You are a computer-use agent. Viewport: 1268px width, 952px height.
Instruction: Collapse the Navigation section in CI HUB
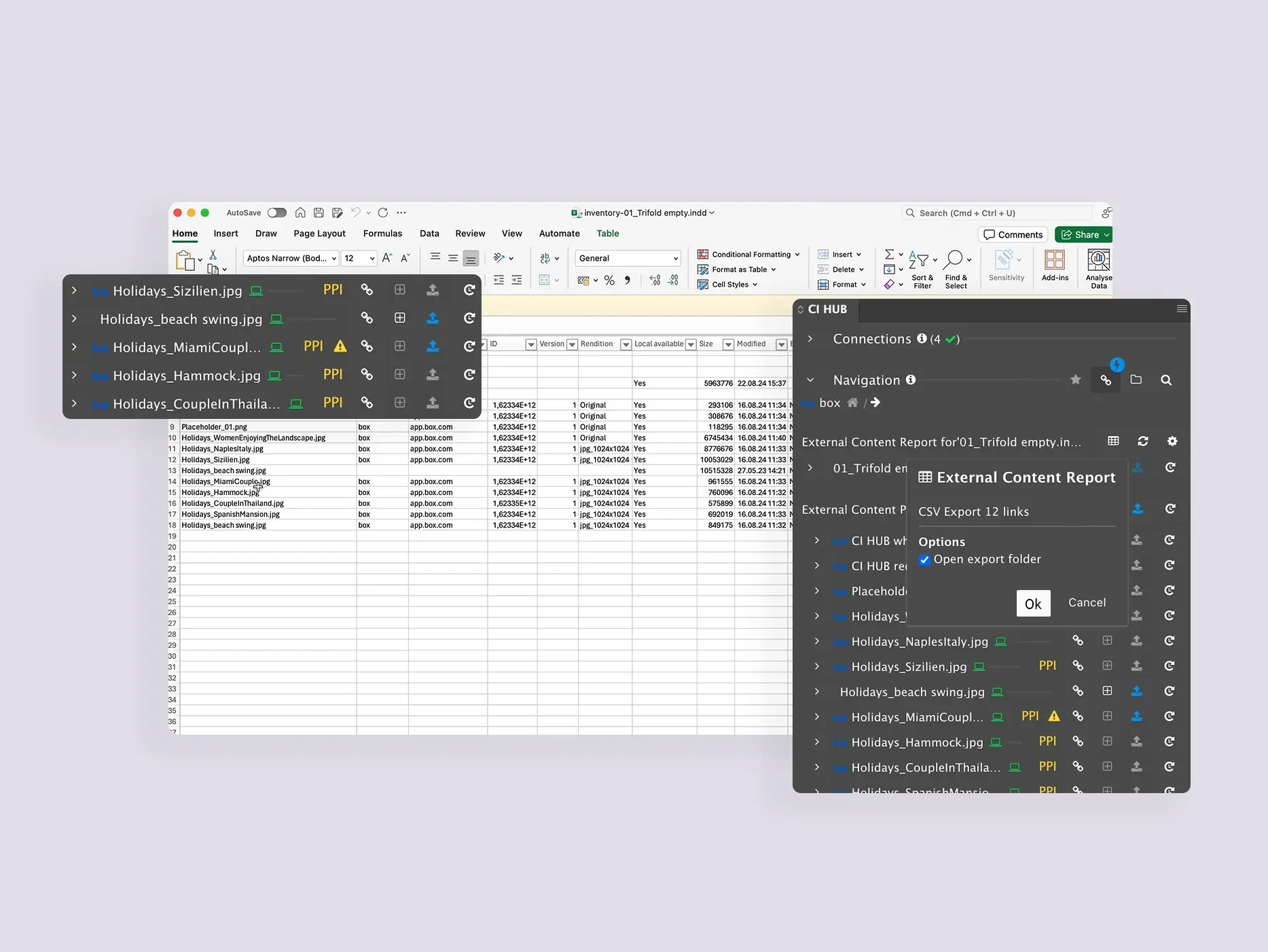tap(810, 380)
